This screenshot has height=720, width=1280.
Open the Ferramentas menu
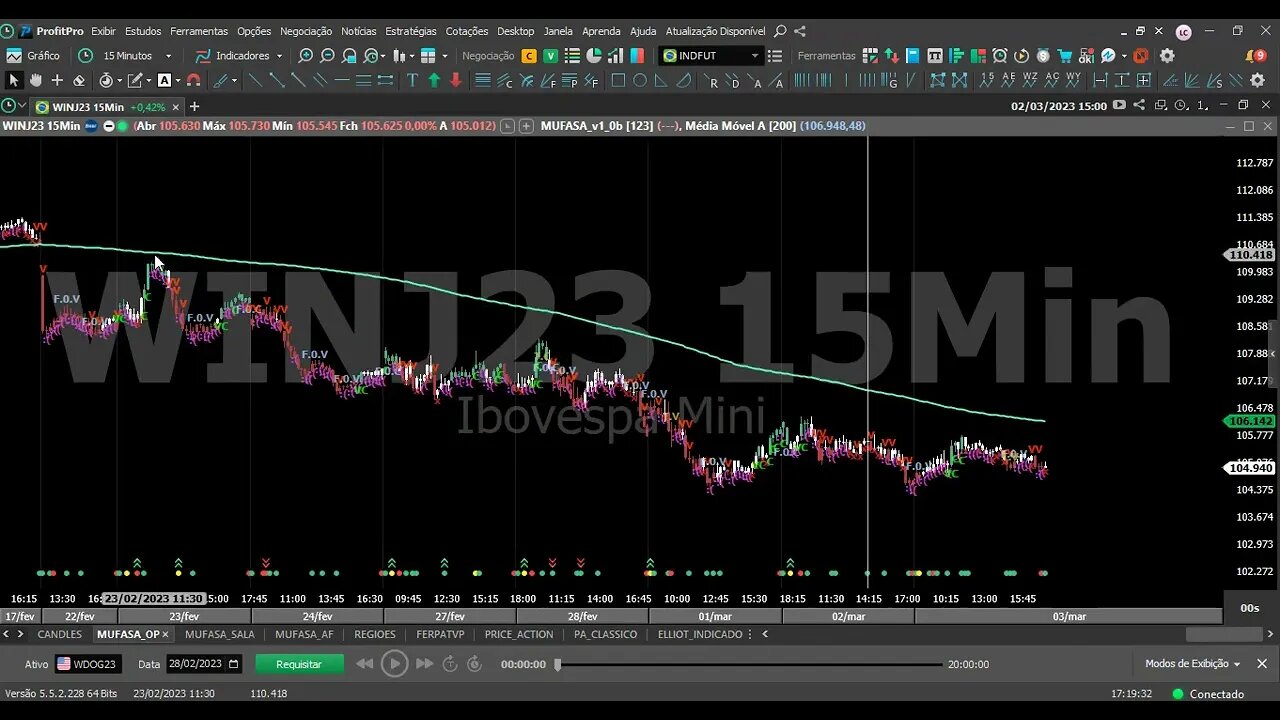pyautogui.click(x=199, y=31)
